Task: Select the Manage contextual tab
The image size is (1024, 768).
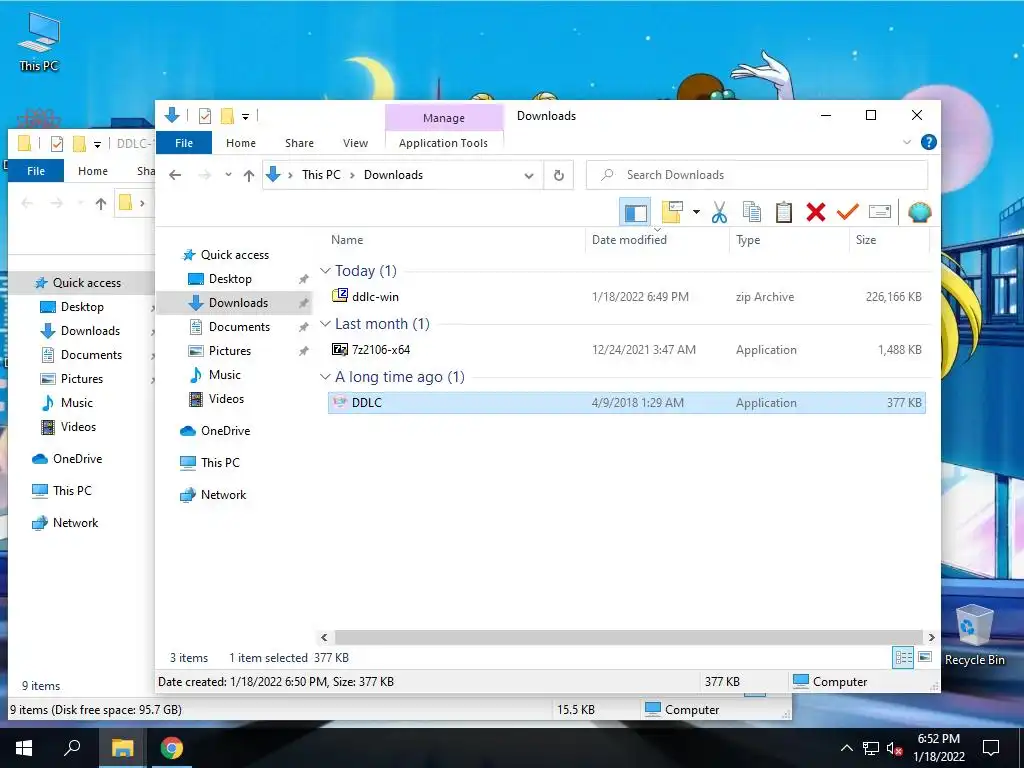Action: [x=444, y=118]
